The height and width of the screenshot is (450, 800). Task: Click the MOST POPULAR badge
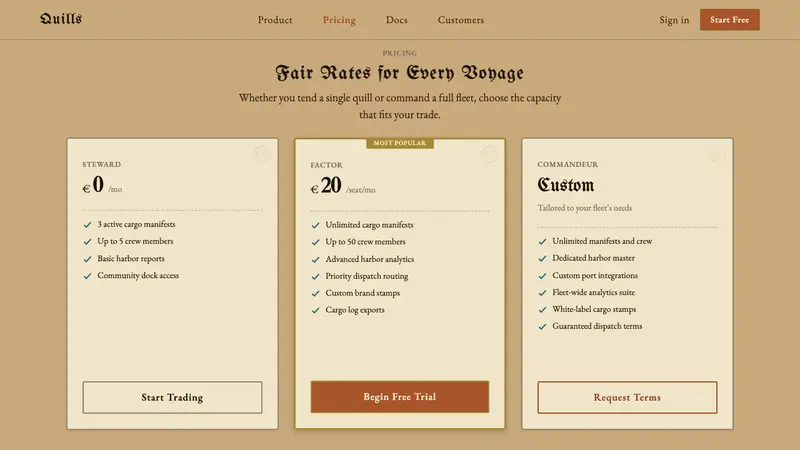coord(400,143)
